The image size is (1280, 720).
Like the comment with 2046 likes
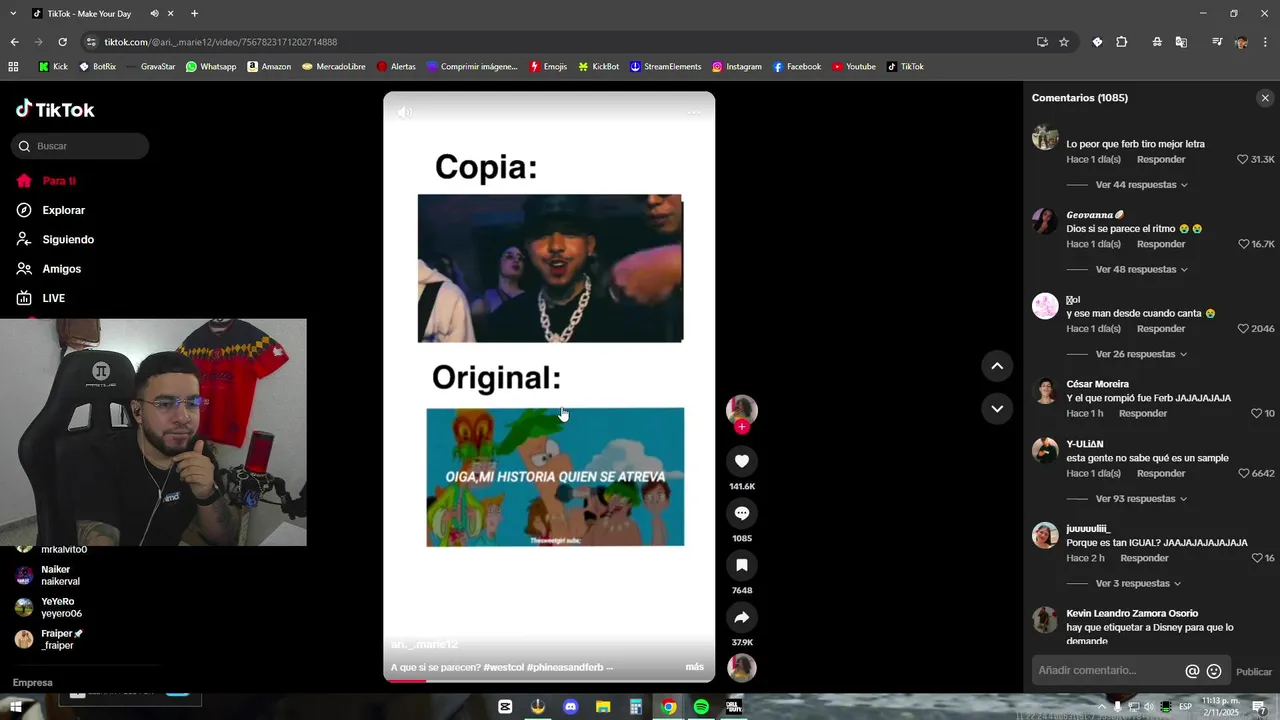coord(1243,328)
